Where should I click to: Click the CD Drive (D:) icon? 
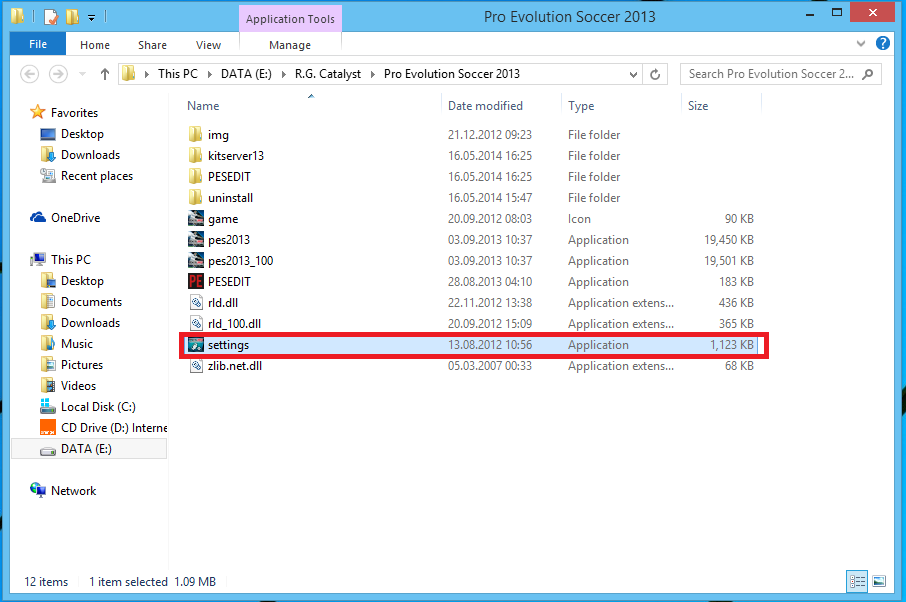(48, 428)
